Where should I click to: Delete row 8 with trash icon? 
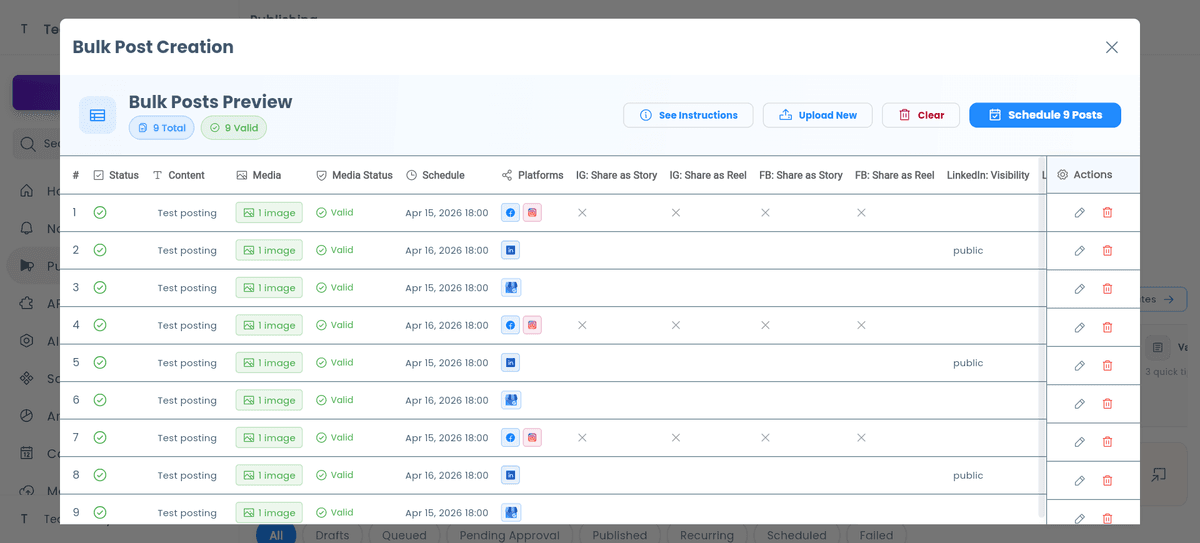tap(1107, 481)
